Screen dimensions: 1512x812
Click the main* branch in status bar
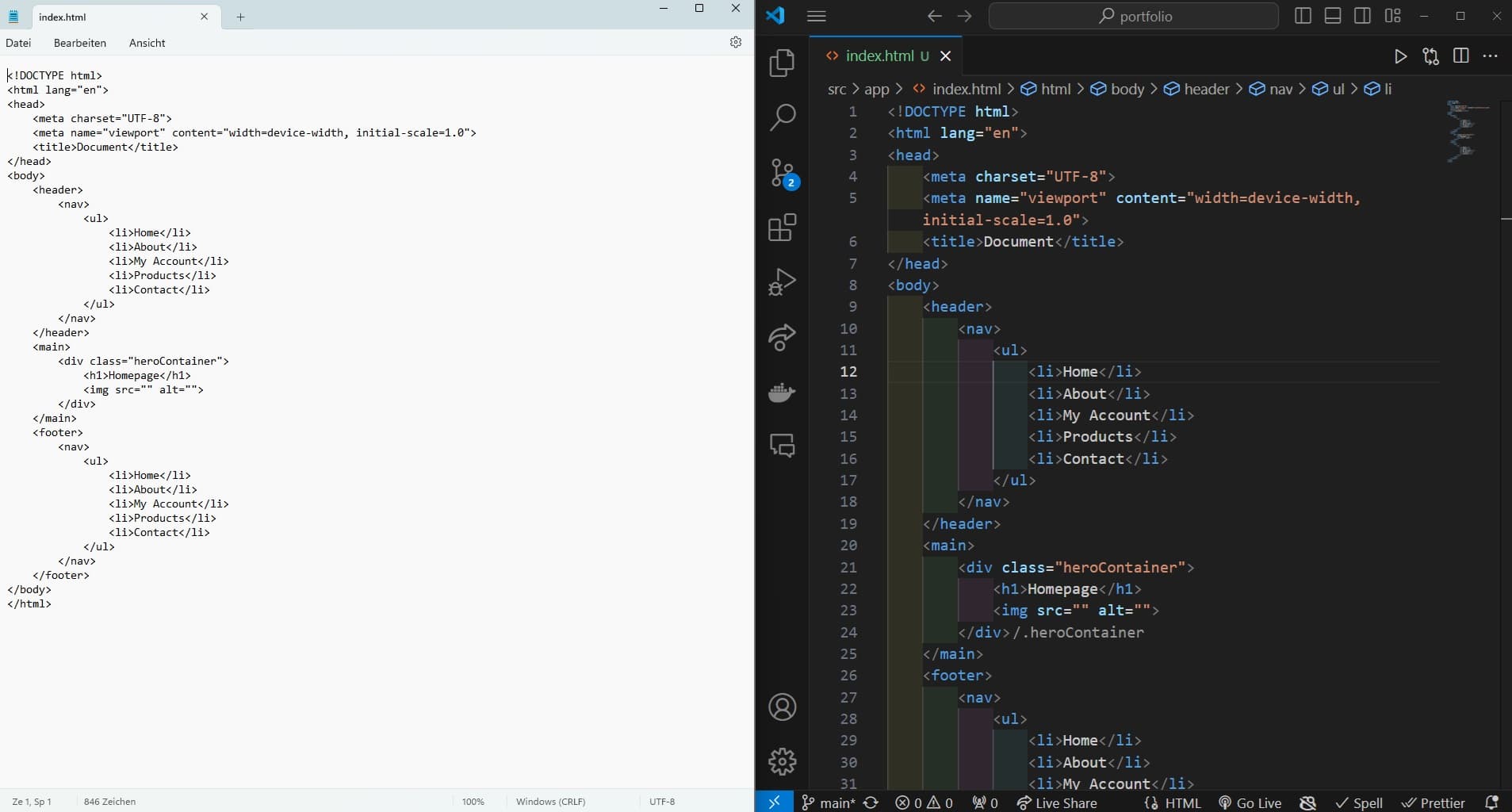coord(828,802)
